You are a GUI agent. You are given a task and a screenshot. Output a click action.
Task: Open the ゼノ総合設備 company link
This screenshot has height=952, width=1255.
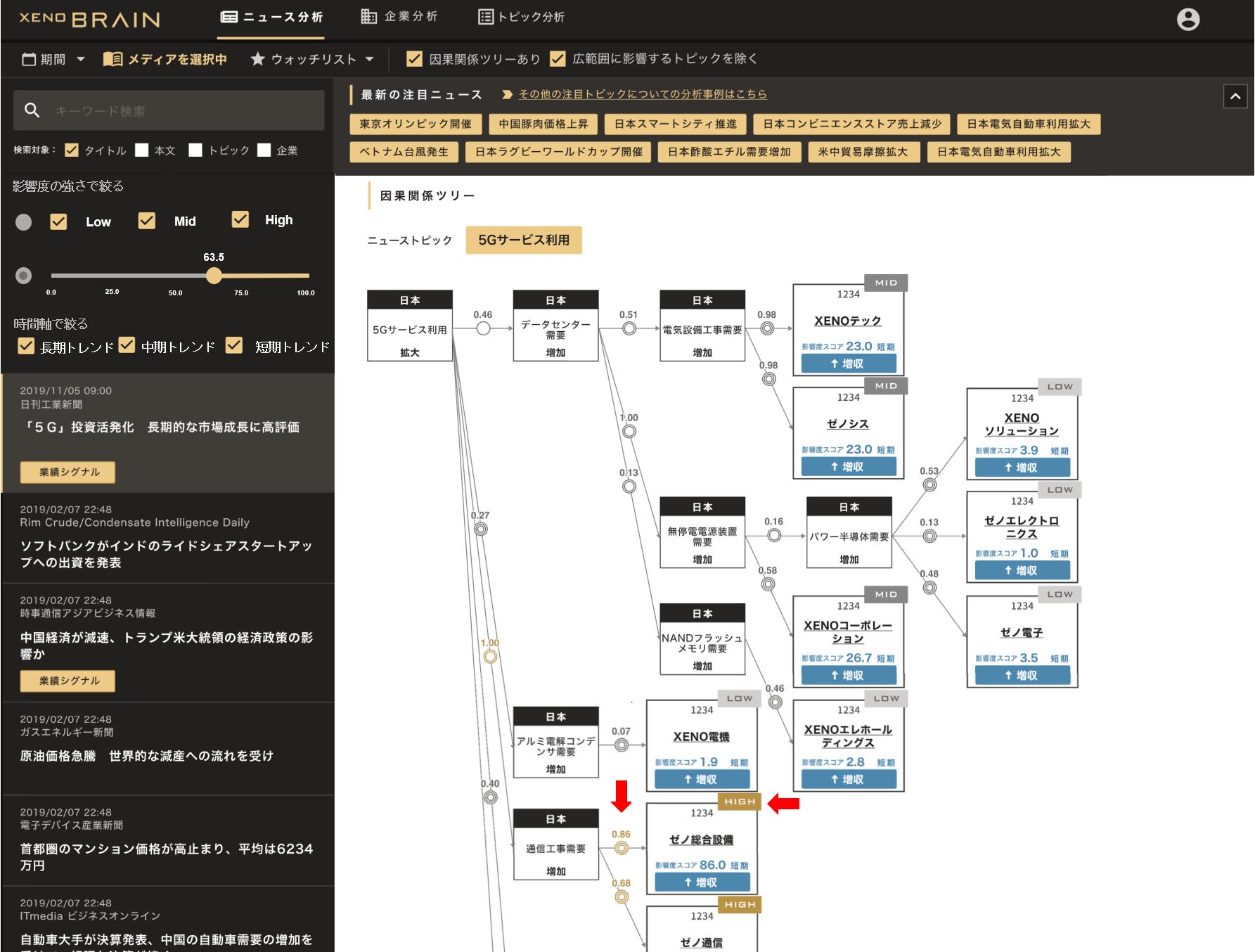[x=701, y=840]
